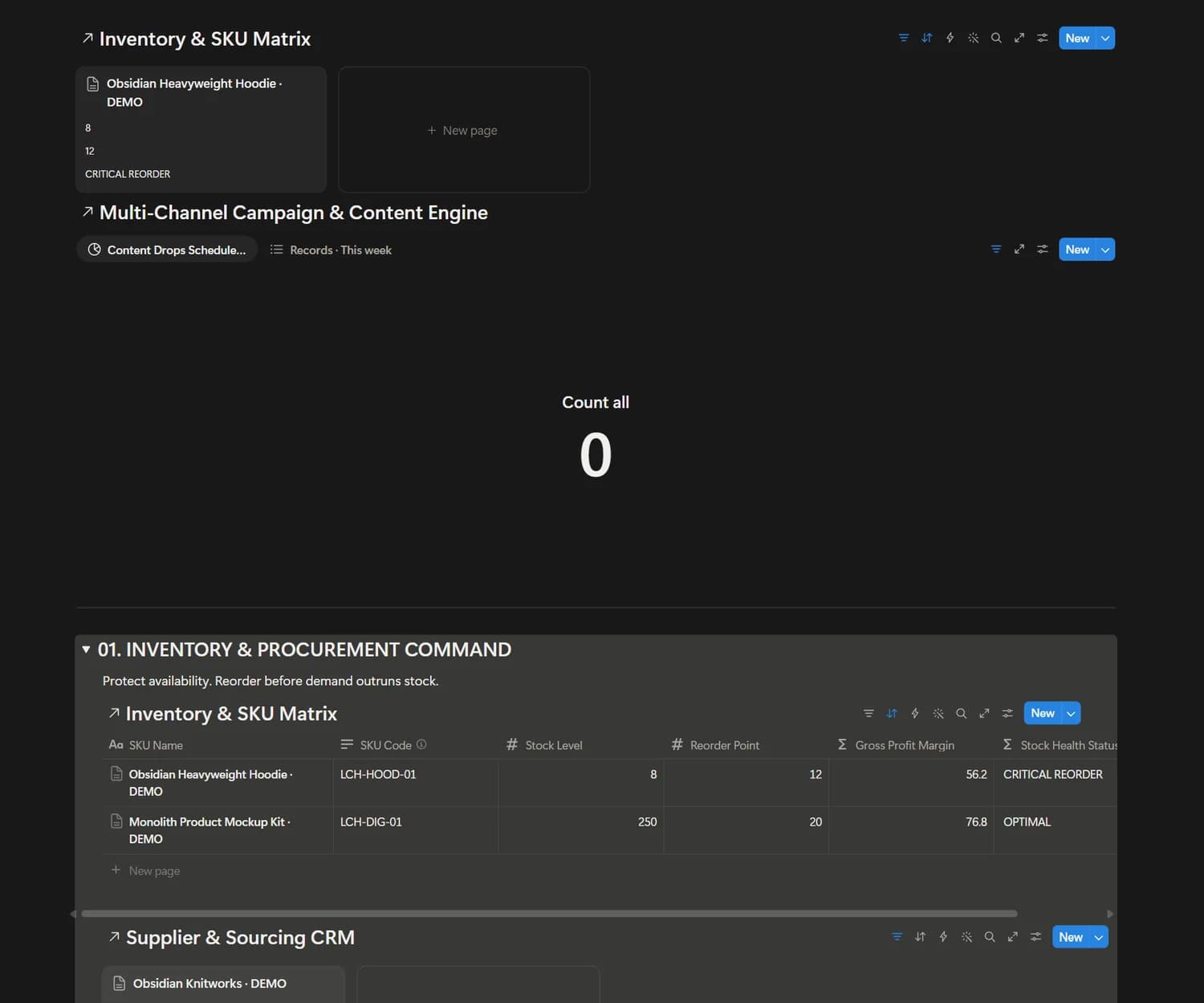Click New button in Multi-Channel Campaign toolbar
Screen dimensions: 1204x1003
[1077, 250]
